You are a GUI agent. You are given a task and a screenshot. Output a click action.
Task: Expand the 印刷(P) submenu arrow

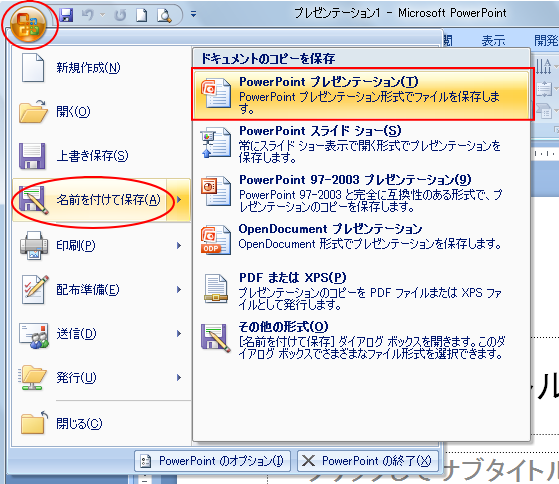pos(179,246)
